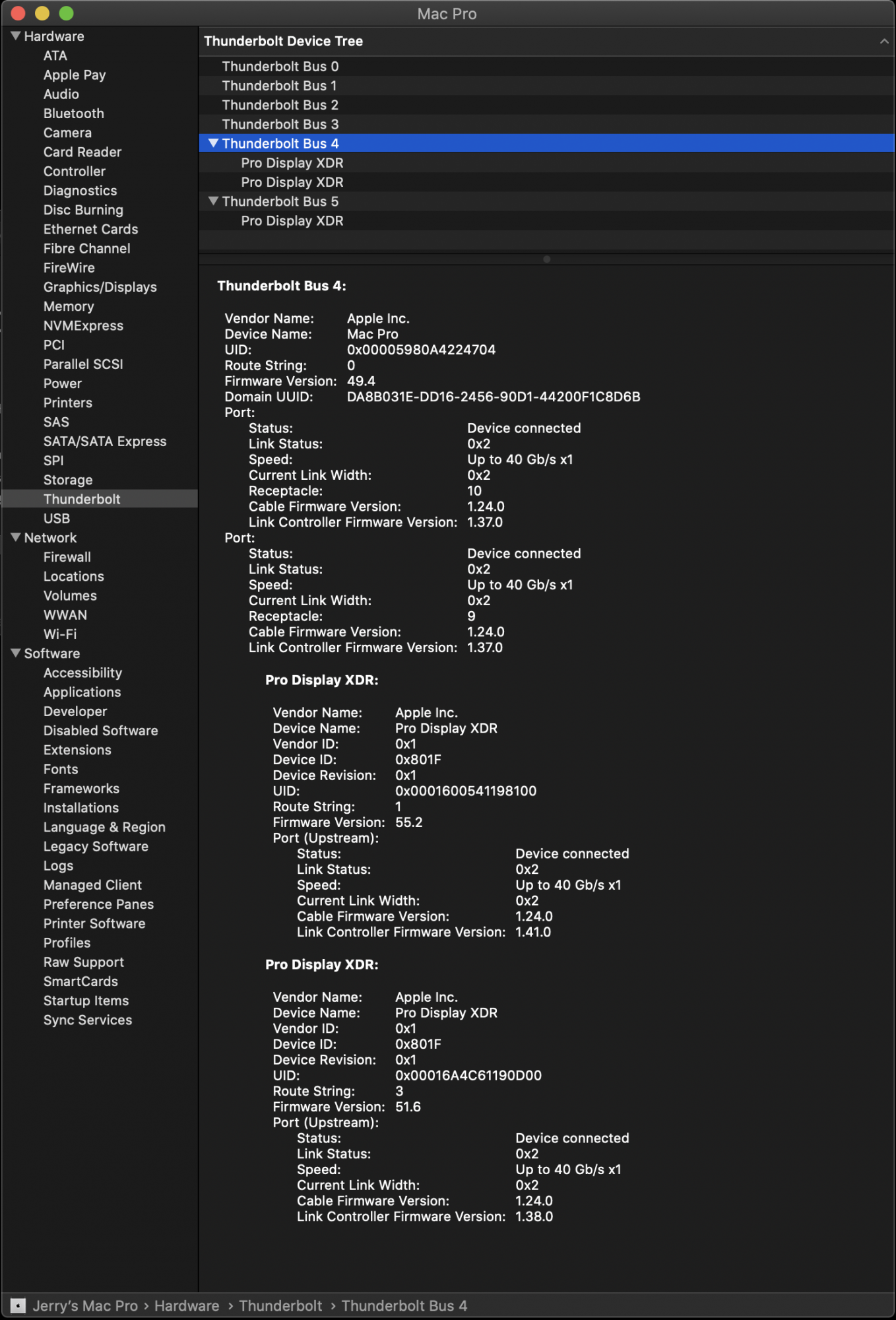Open Locations under Network
Image resolution: width=896 pixels, height=1320 pixels.
pos(74,576)
